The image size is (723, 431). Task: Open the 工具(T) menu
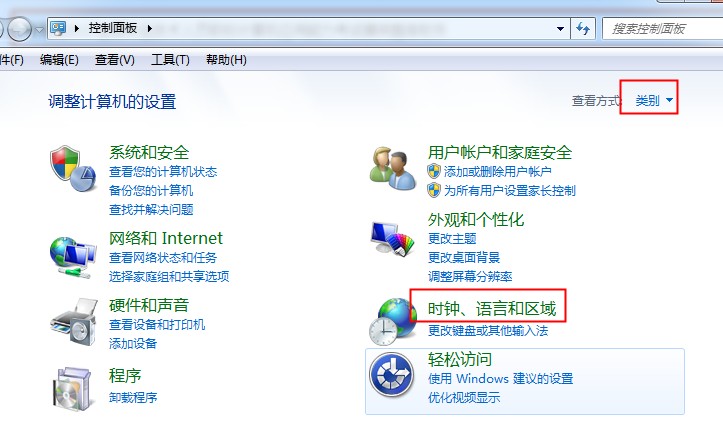pyautogui.click(x=170, y=60)
